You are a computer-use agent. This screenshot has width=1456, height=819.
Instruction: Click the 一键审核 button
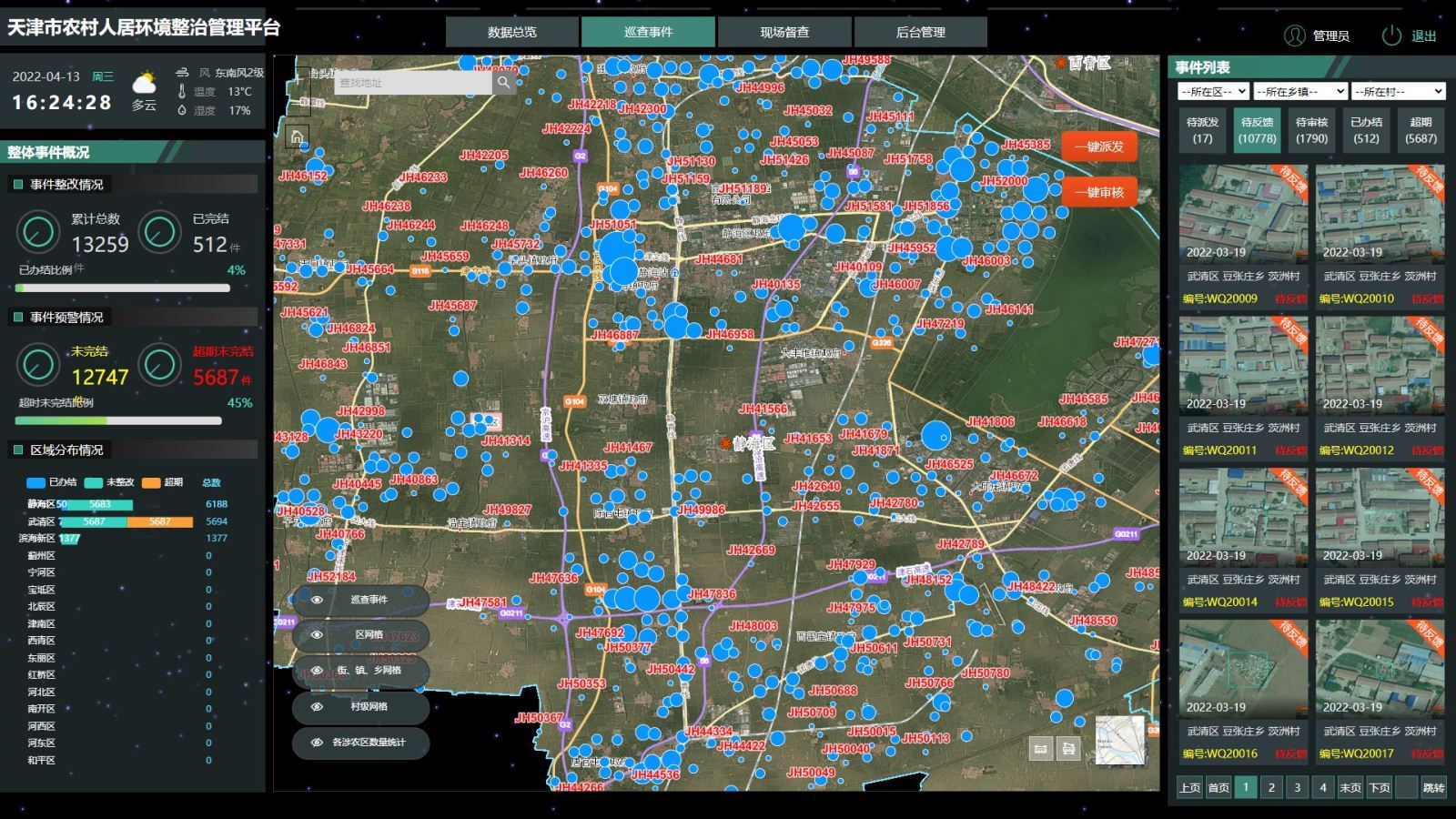[x=1098, y=192]
